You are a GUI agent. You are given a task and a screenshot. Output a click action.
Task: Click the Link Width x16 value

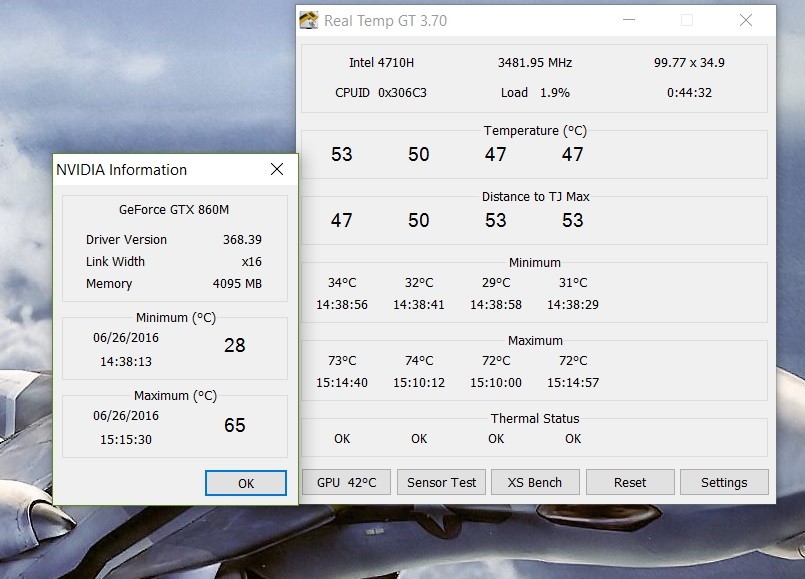[x=252, y=262]
